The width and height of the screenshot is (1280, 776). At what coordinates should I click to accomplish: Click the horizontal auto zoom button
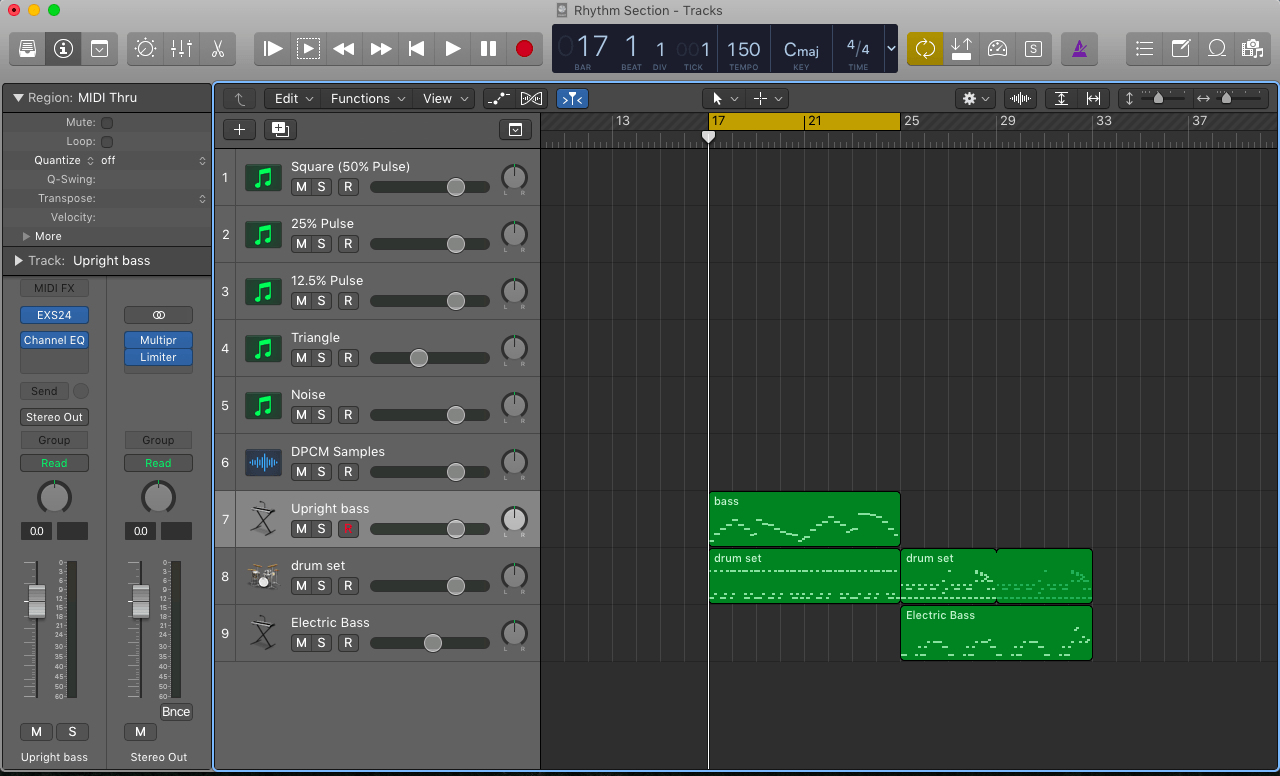pos(1093,98)
